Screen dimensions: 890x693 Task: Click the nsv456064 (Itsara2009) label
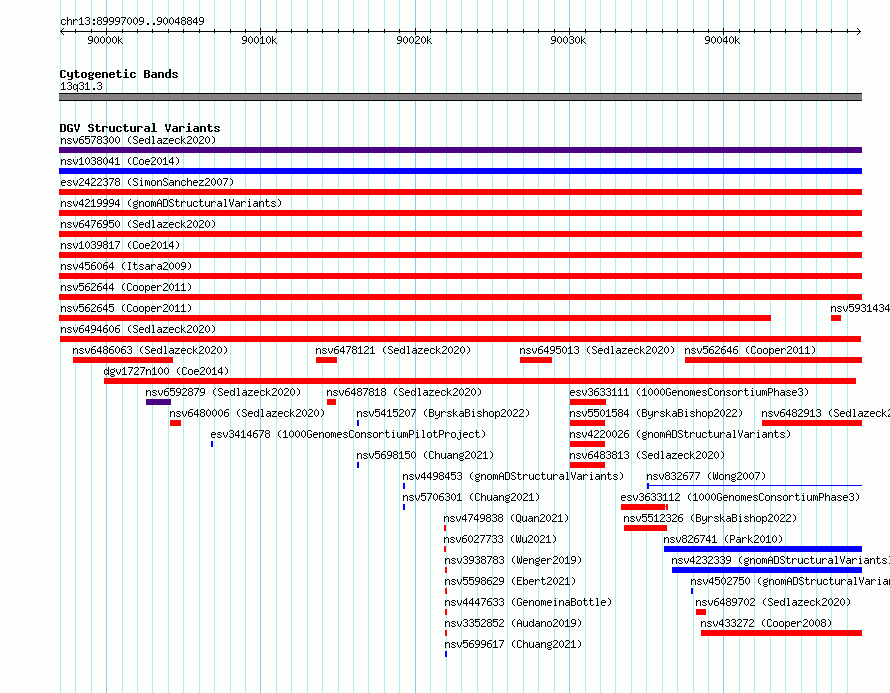[x=126, y=266]
